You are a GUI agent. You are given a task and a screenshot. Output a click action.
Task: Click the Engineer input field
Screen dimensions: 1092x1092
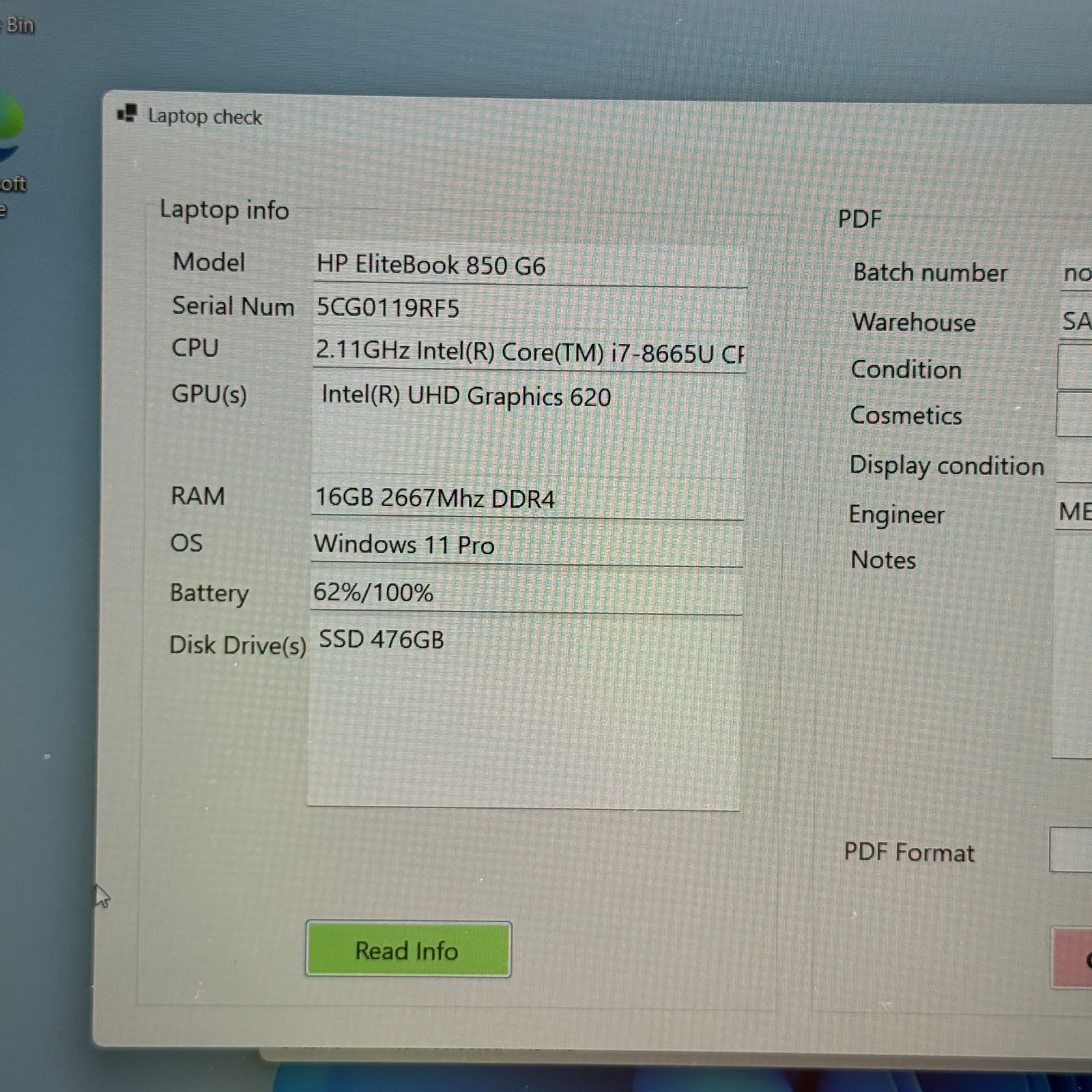click(1074, 511)
